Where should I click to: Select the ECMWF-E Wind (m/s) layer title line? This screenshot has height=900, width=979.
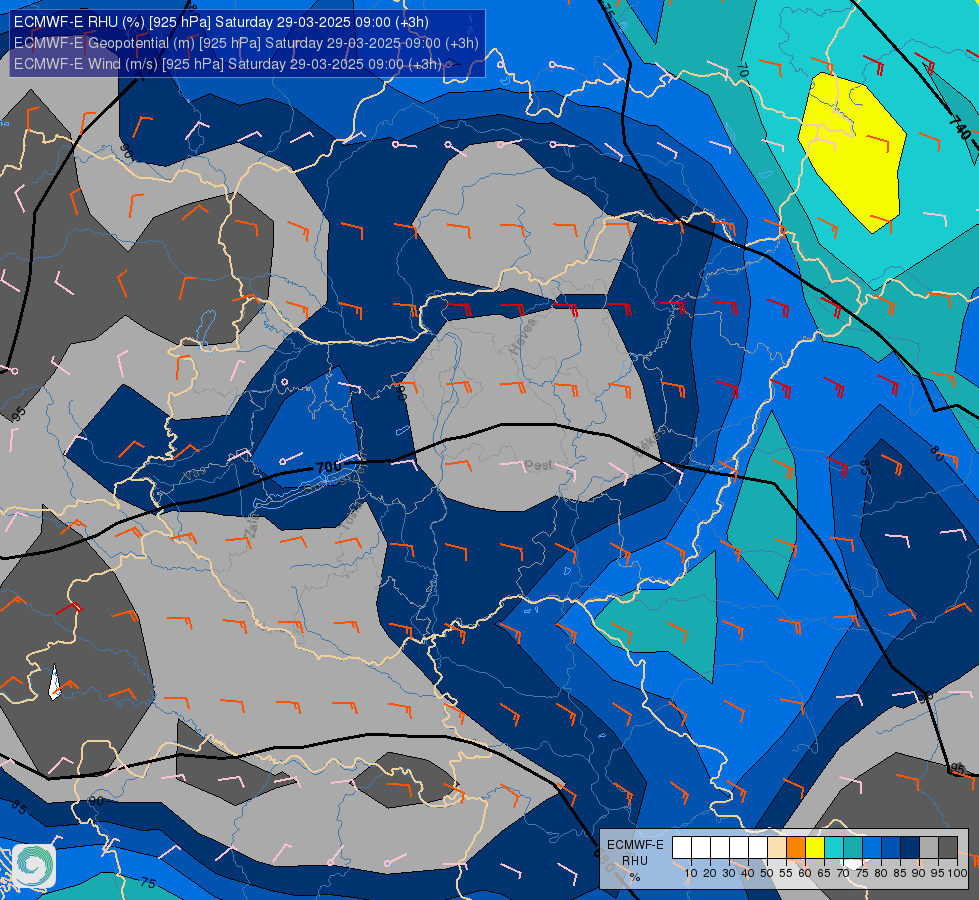(x=228, y=64)
